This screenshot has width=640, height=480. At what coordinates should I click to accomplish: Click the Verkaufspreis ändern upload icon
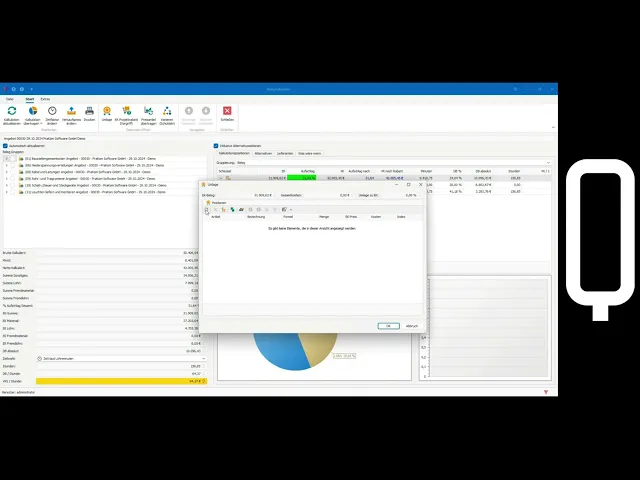[71, 111]
